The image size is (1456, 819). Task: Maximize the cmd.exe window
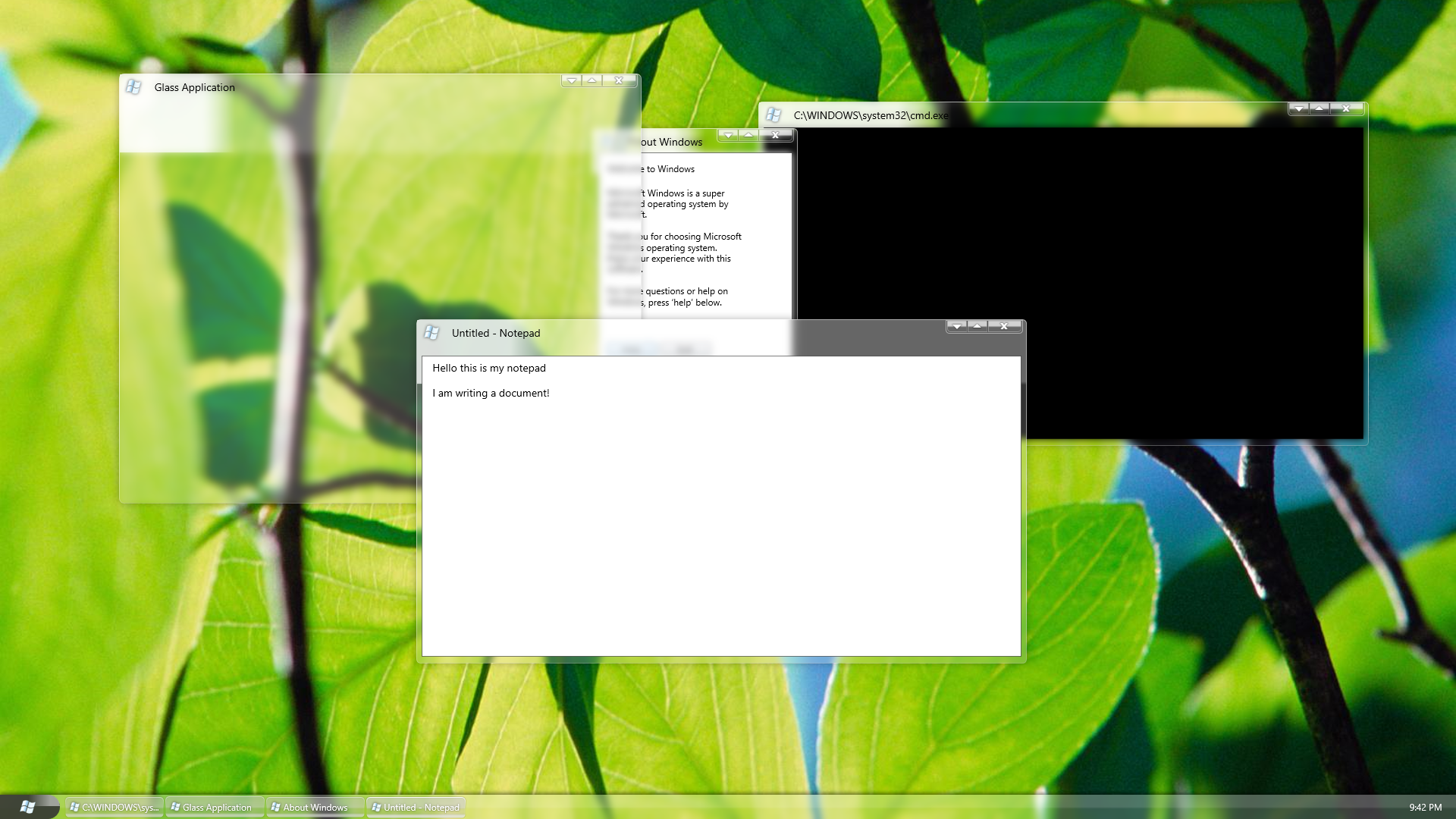(1319, 108)
